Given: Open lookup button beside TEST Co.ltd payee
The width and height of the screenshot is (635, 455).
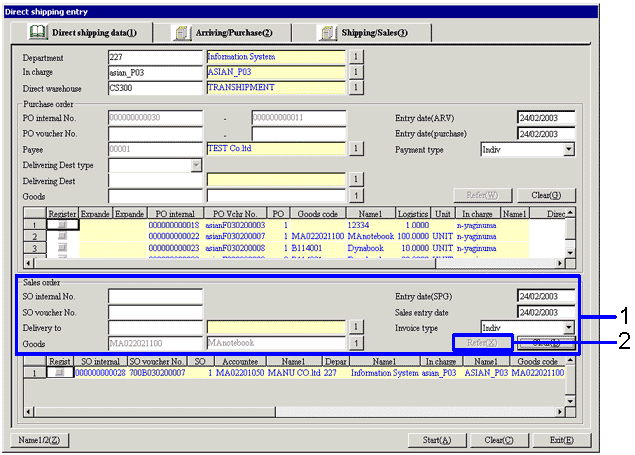Looking at the screenshot, I should (356, 149).
